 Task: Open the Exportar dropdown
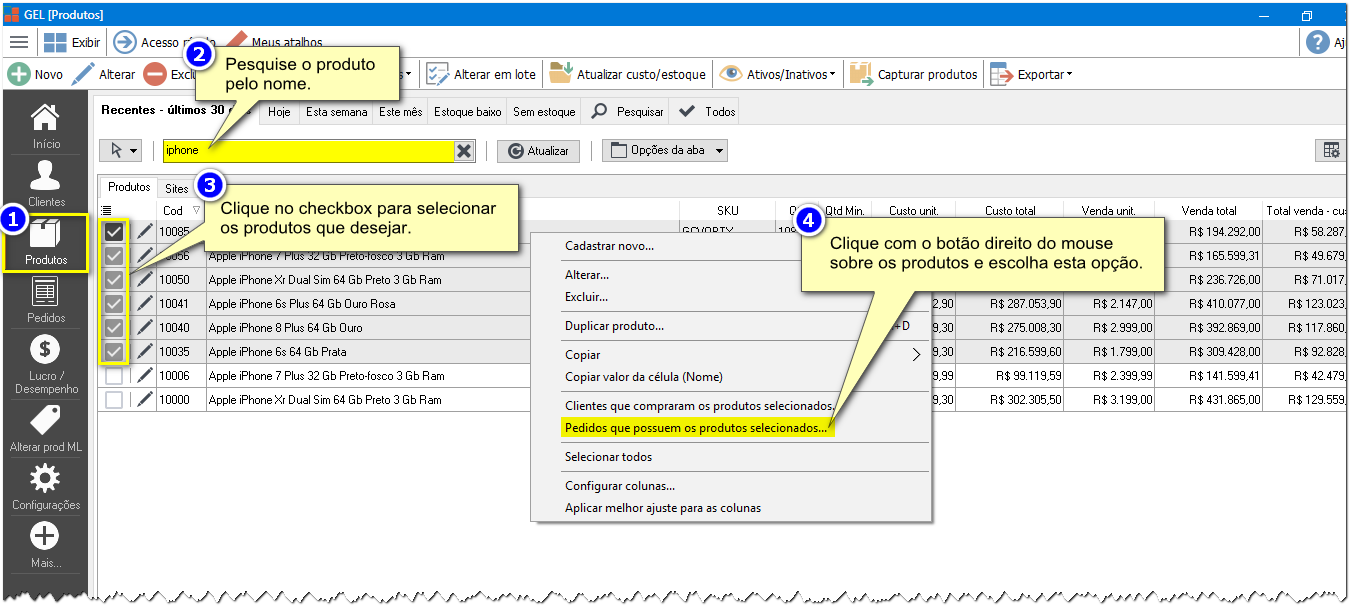coord(1031,74)
